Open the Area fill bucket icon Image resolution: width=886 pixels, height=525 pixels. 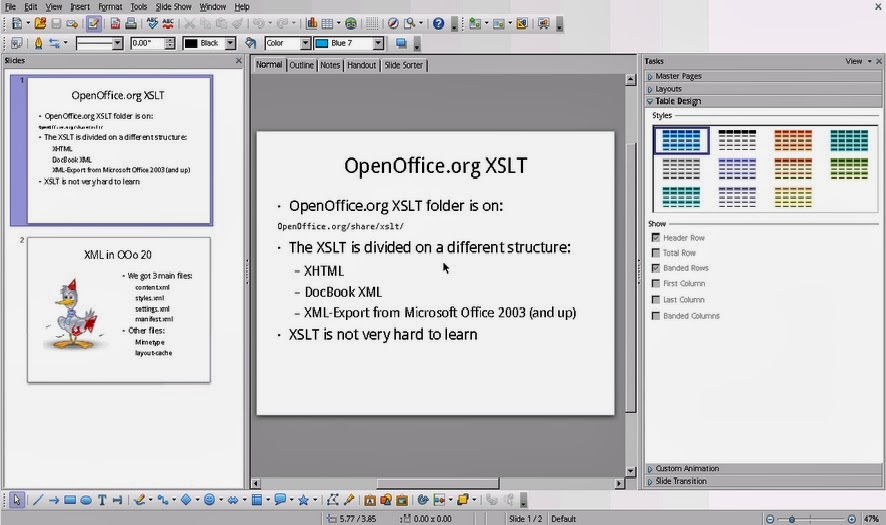(250, 43)
